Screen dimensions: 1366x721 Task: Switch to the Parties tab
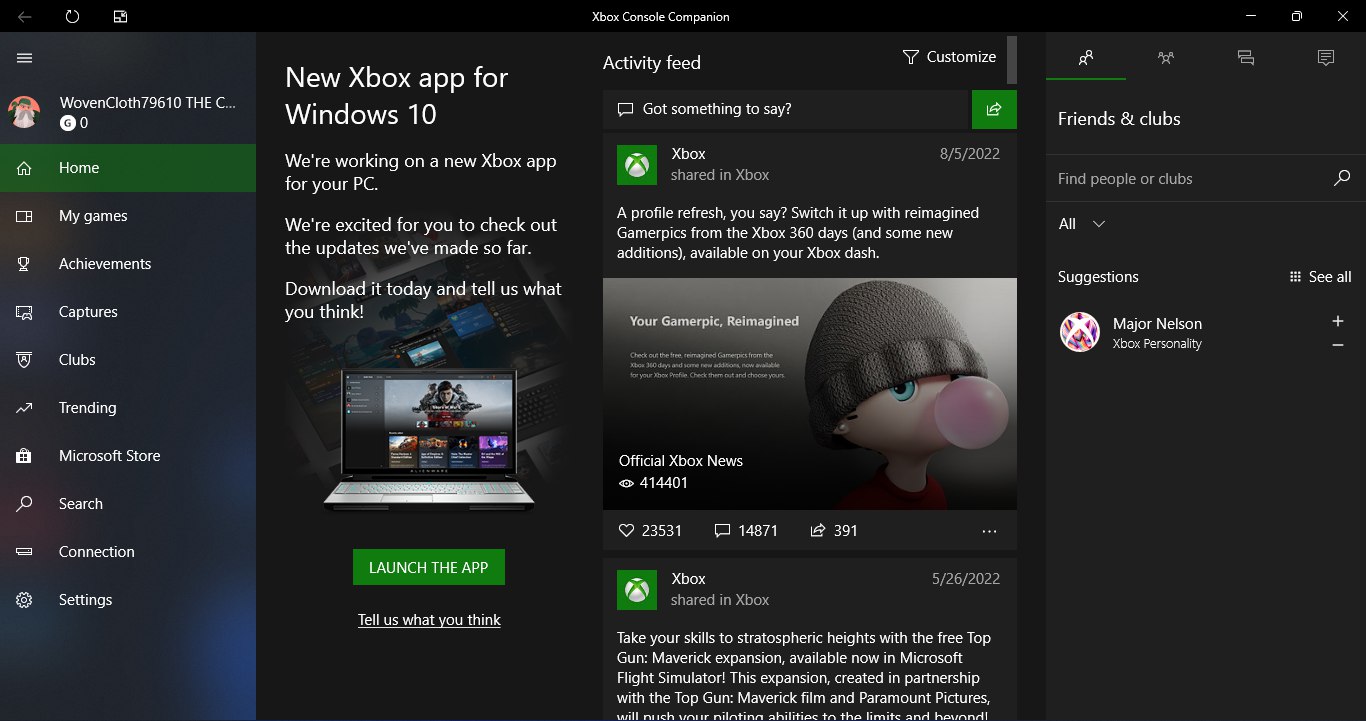tap(1166, 58)
